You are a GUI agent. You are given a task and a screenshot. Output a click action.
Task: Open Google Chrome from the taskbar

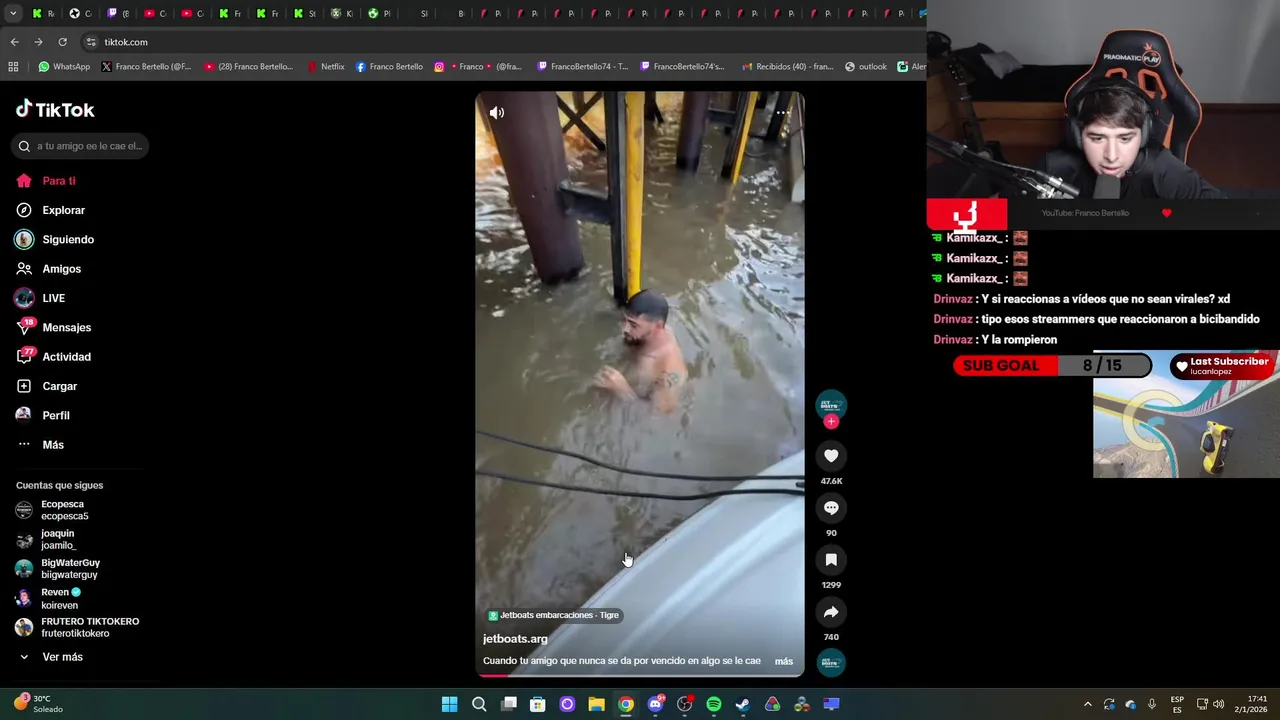[x=626, y=704]
